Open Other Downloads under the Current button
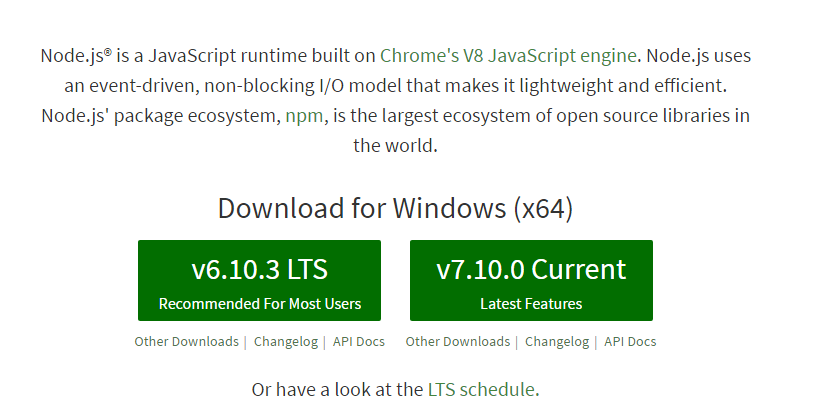 [457, 342]
